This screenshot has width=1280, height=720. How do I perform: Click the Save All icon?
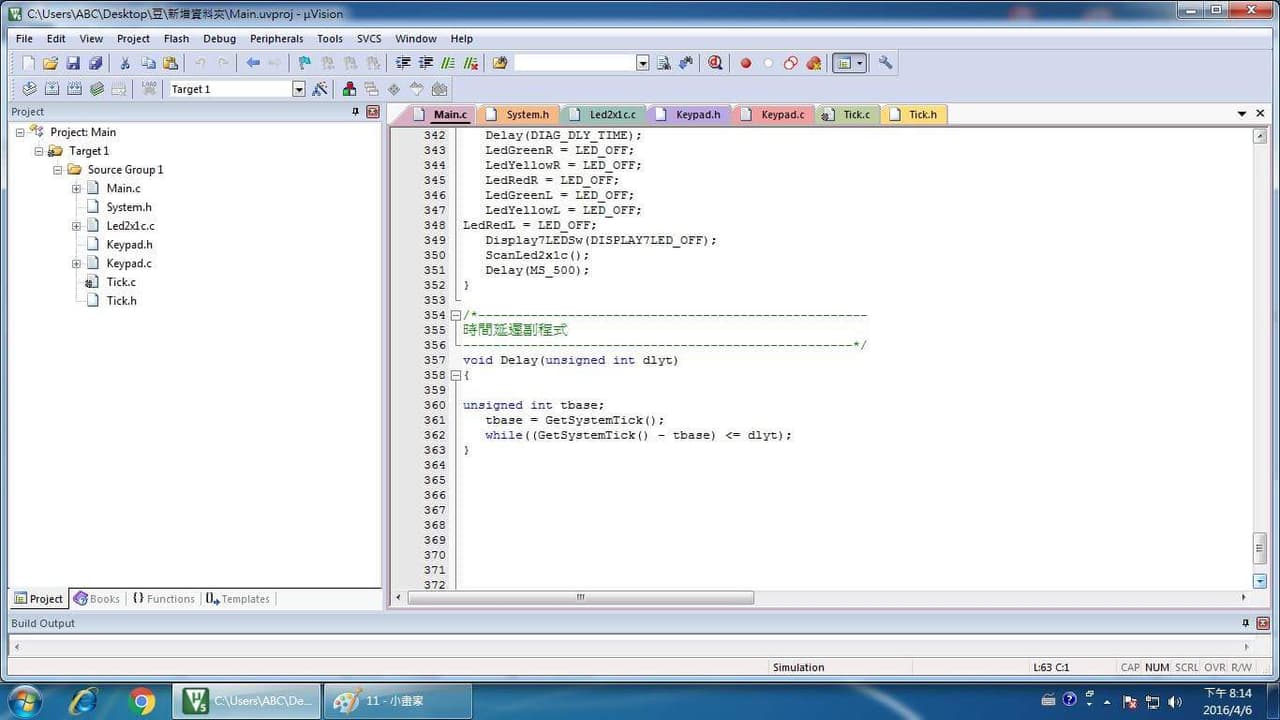(95, 63)
